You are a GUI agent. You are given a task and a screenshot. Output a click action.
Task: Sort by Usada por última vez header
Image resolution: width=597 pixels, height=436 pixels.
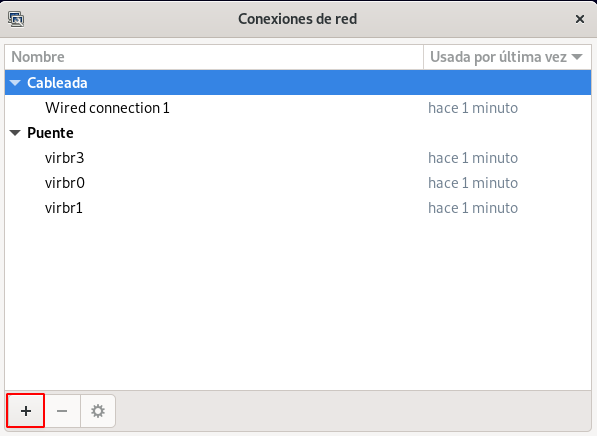click(507, 57)
